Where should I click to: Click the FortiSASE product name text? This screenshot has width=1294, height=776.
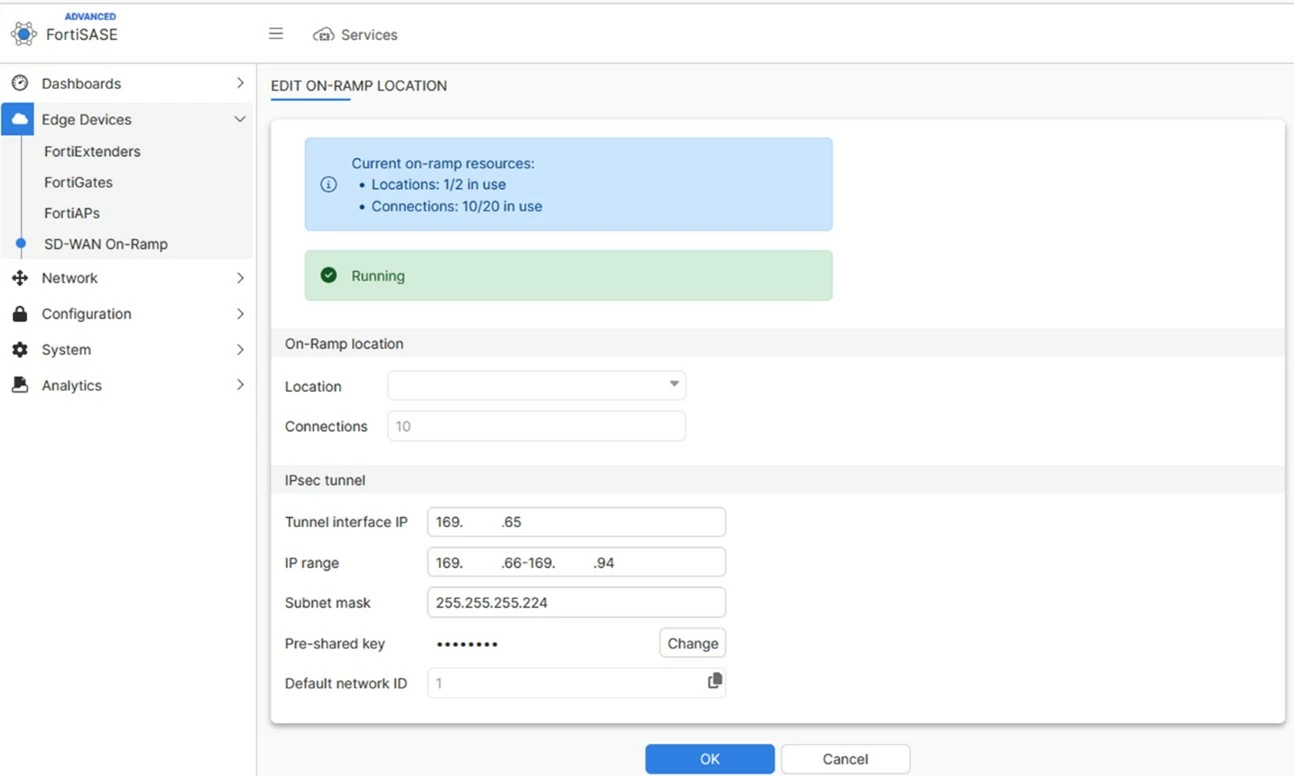(82, 35)
